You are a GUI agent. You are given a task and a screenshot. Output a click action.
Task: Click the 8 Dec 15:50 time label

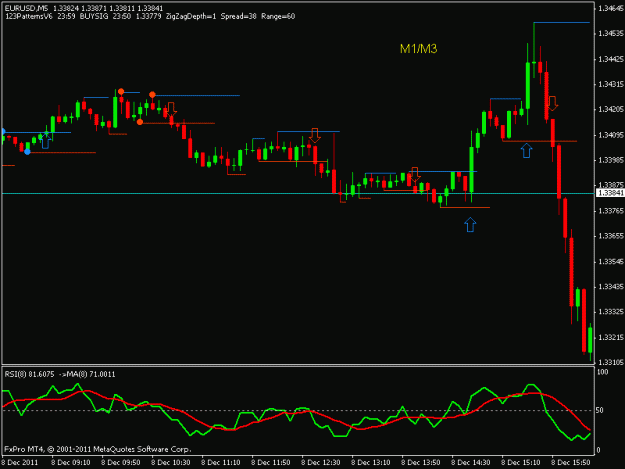click(x=570, y=463)
